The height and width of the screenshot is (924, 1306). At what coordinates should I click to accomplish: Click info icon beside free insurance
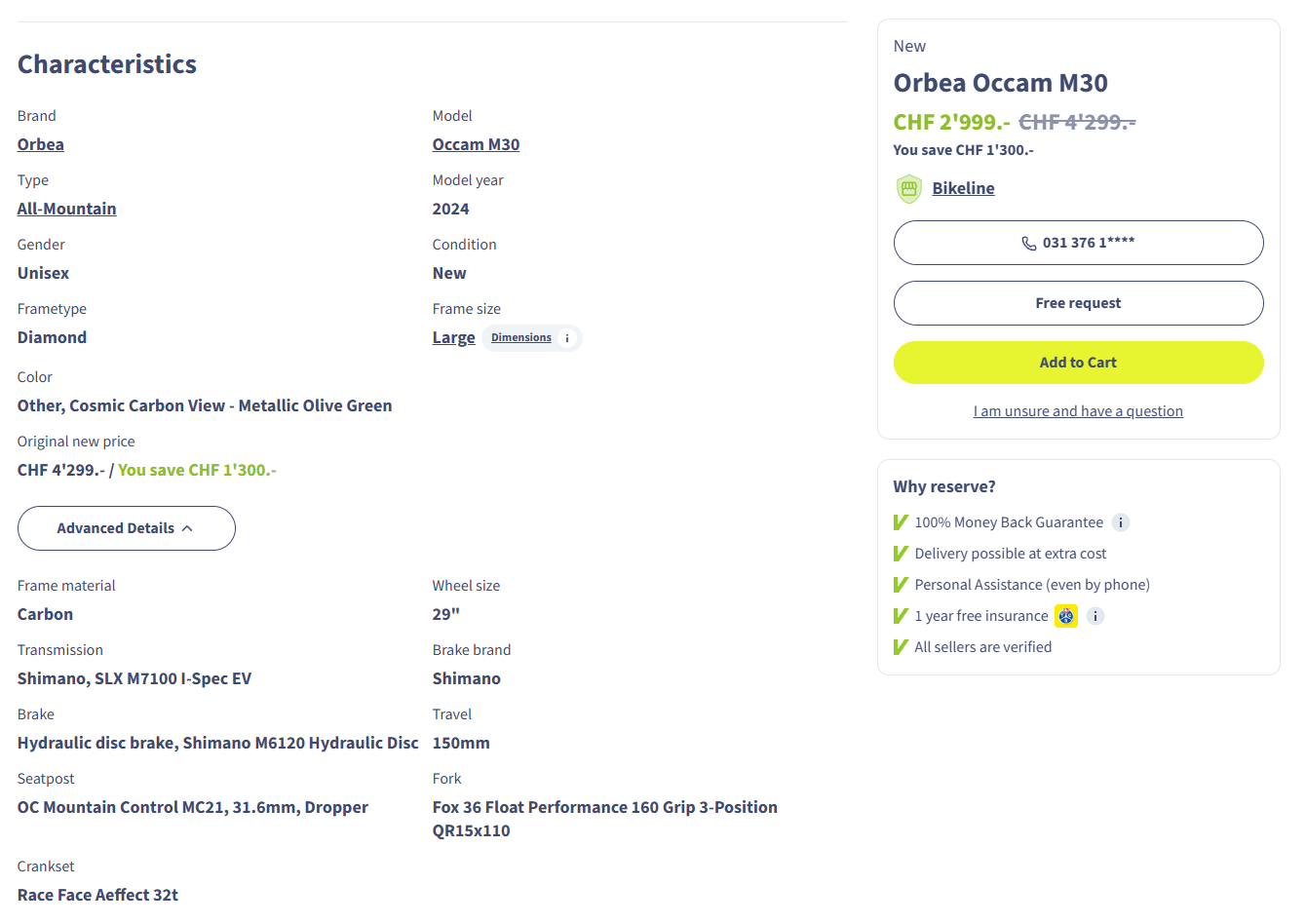point(1095,616)
